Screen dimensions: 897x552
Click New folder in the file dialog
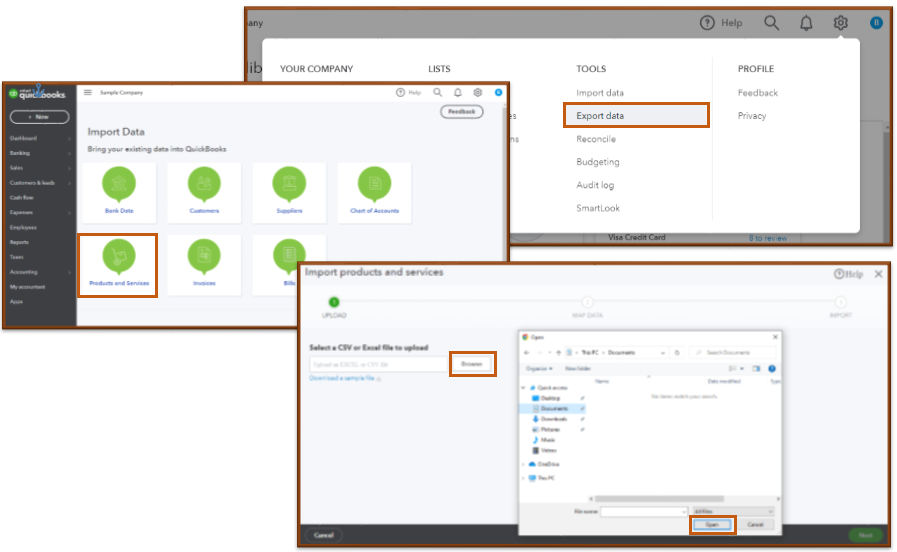(x=578, y=368)
